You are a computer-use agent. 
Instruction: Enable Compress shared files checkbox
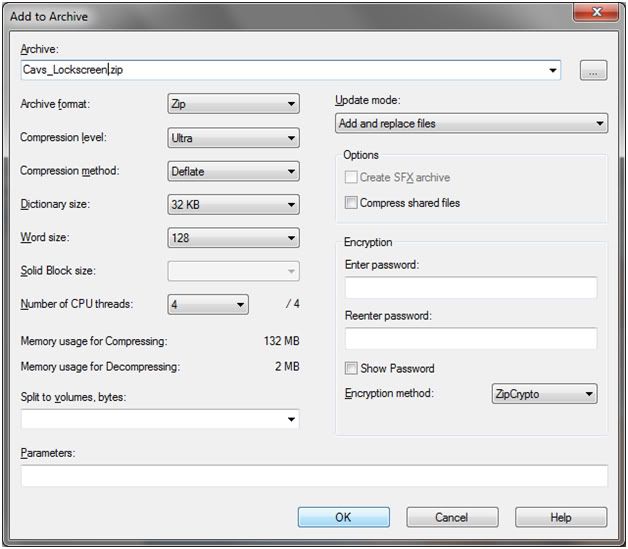[x=351, y=203]
